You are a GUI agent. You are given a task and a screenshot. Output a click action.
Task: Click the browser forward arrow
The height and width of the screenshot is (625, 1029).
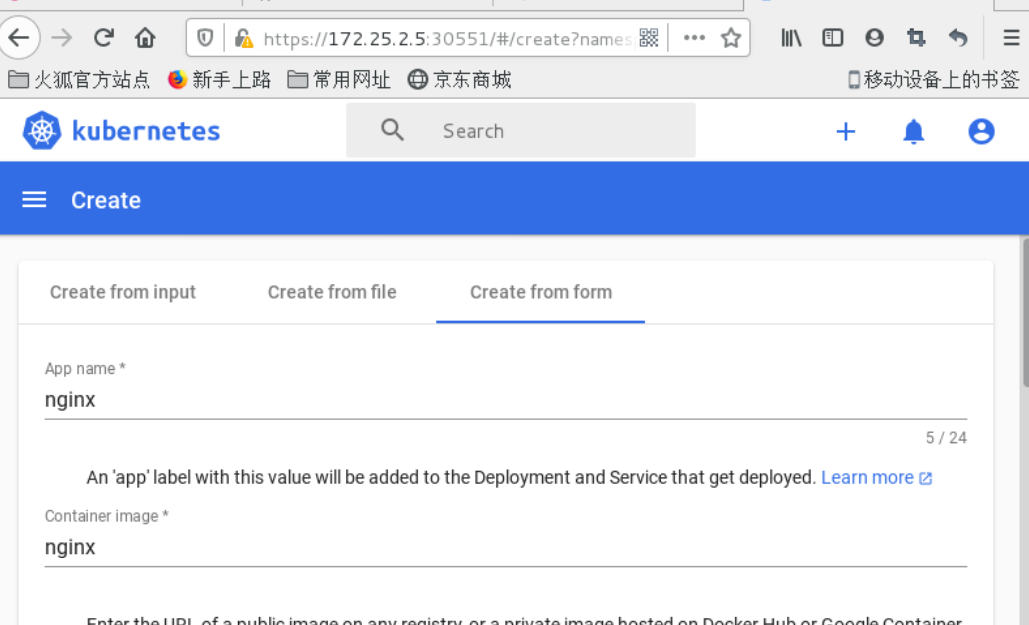point(62,38)
